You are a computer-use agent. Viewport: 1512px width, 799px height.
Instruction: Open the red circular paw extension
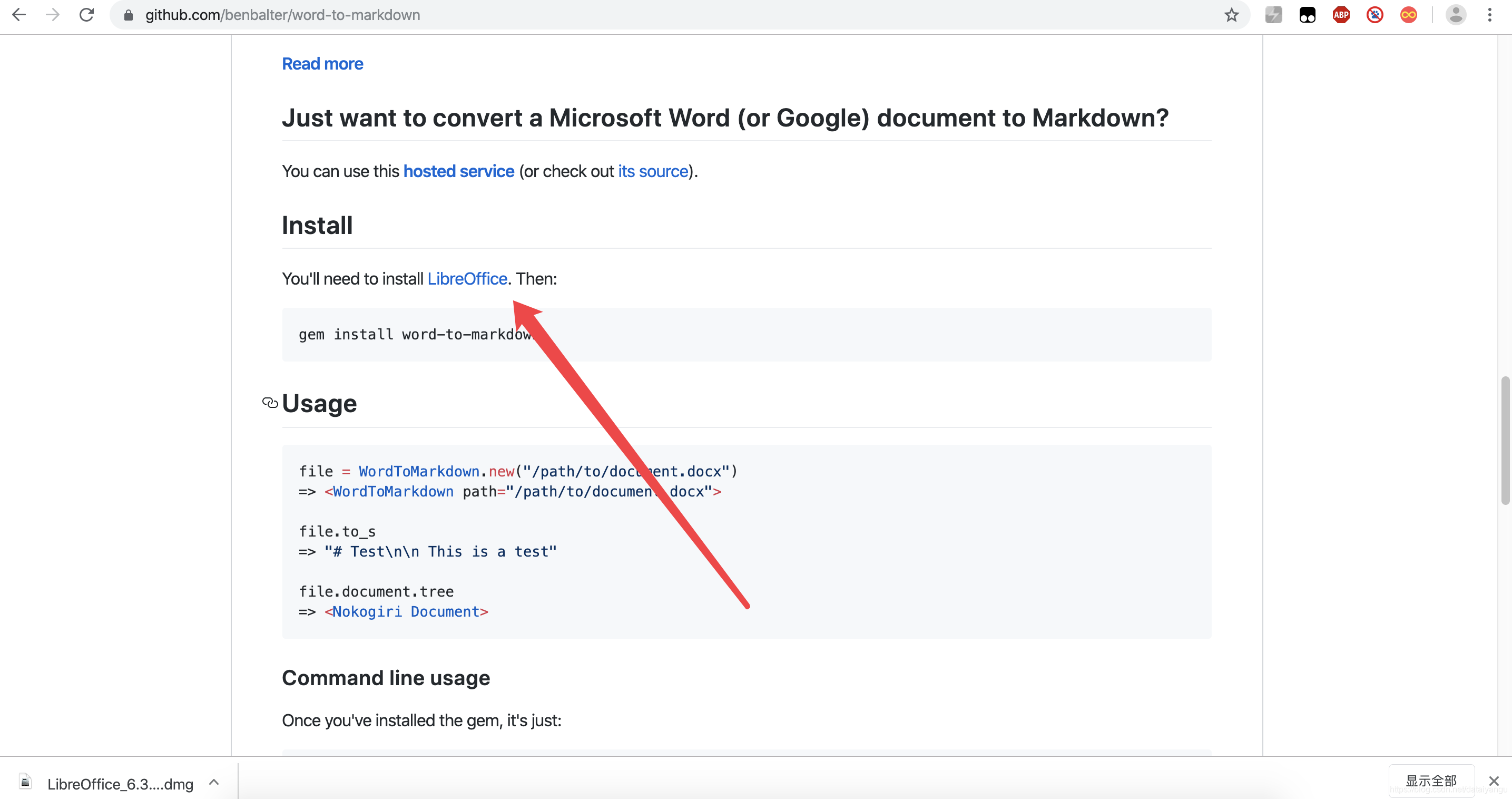click(x=1374, y=15)
